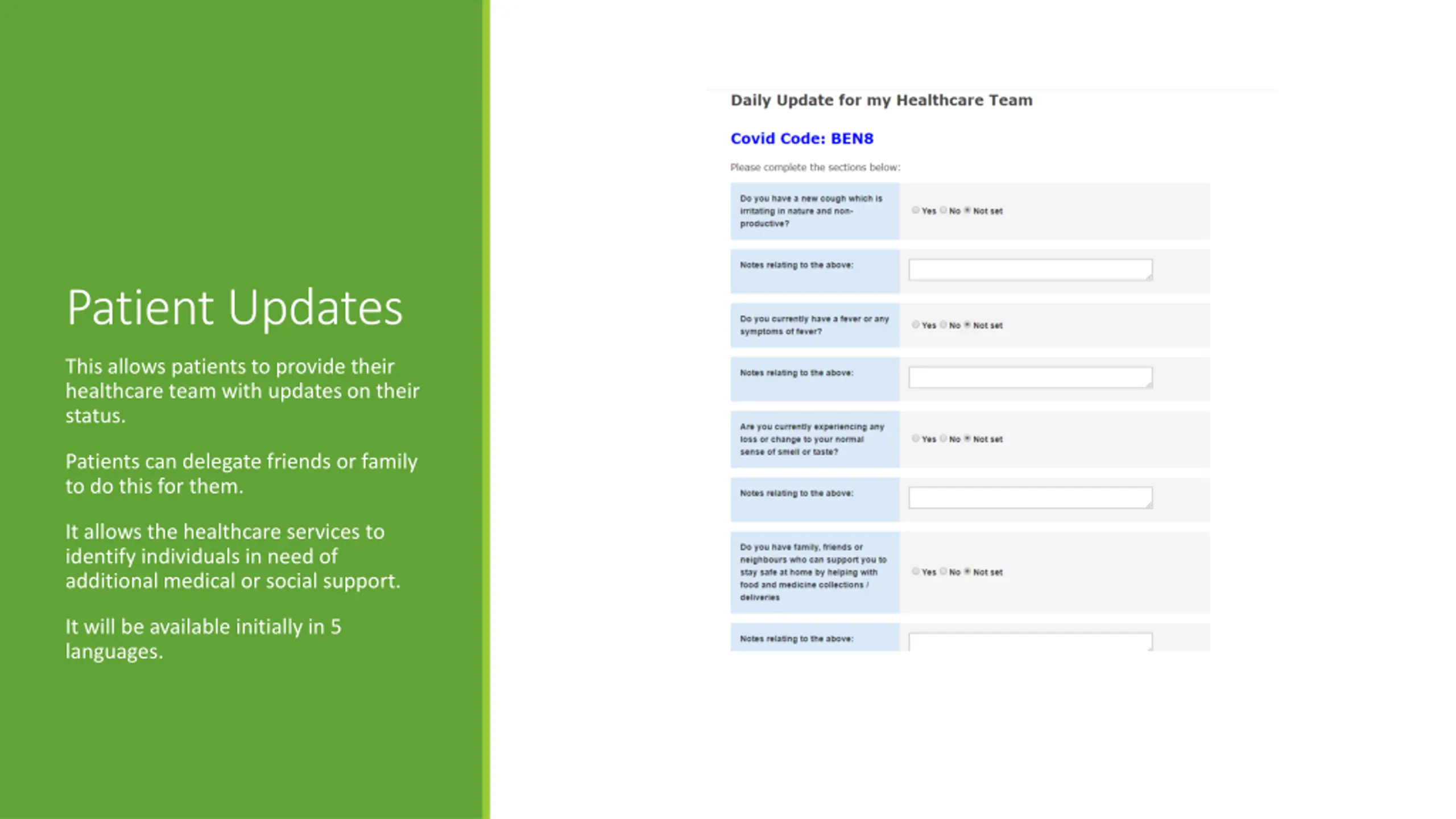Choose Not set for the fever symptoms question
This screenshot has width=1456, height=819.
(x=967, y=325)
